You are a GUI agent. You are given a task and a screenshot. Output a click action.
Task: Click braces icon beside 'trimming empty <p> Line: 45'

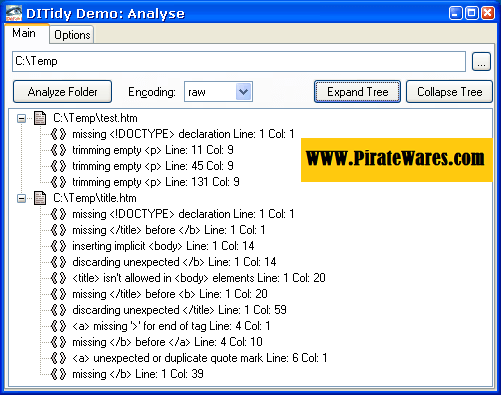click(58, 166)
